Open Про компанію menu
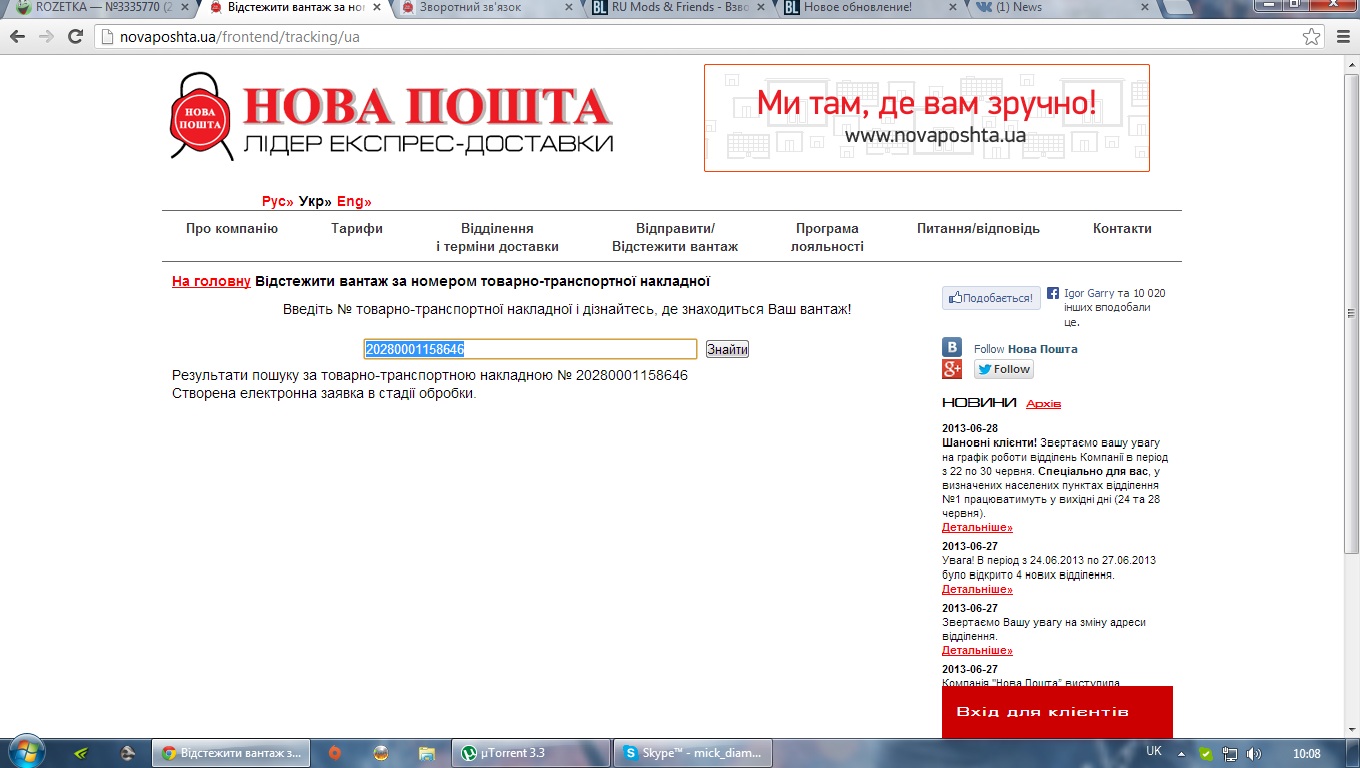This screenshot has width=1360, height=768. coord(232,228)
